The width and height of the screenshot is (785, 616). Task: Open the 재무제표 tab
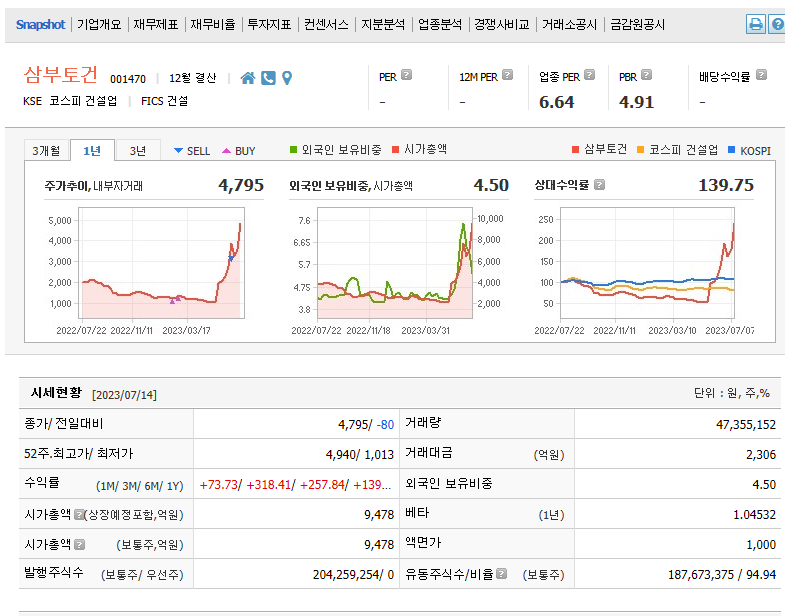pos(156,25)
